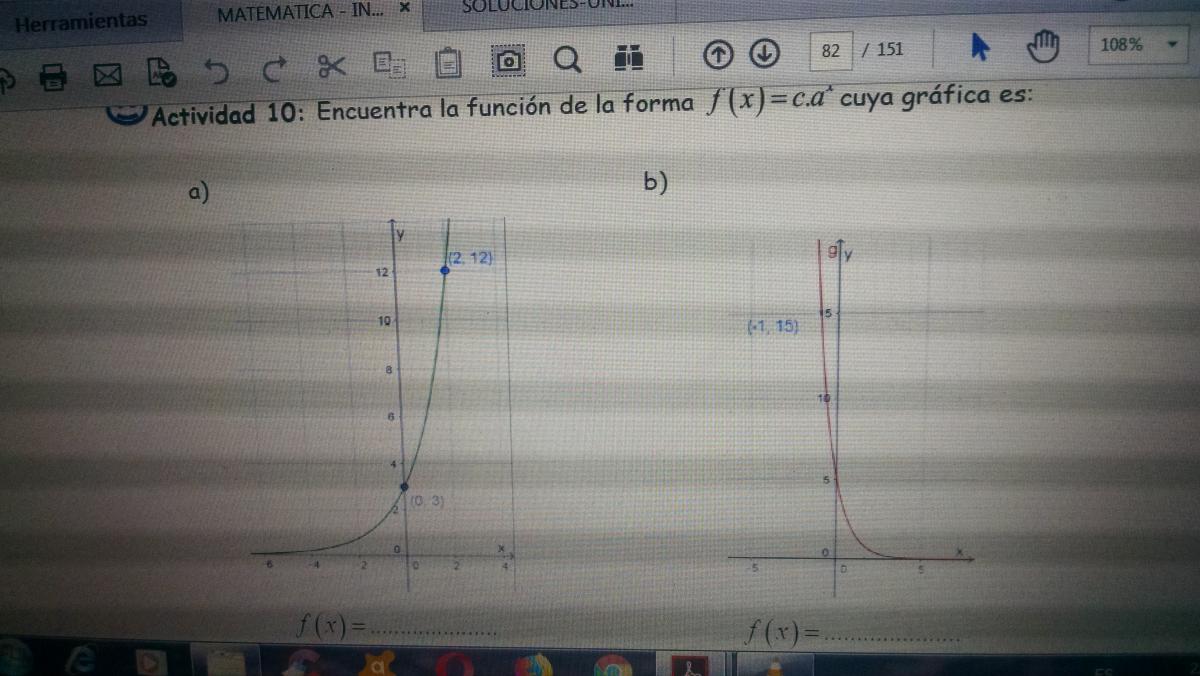1200x676 pixels.
Task: Click the scissors cut icon
Action: tap(331, 67)
